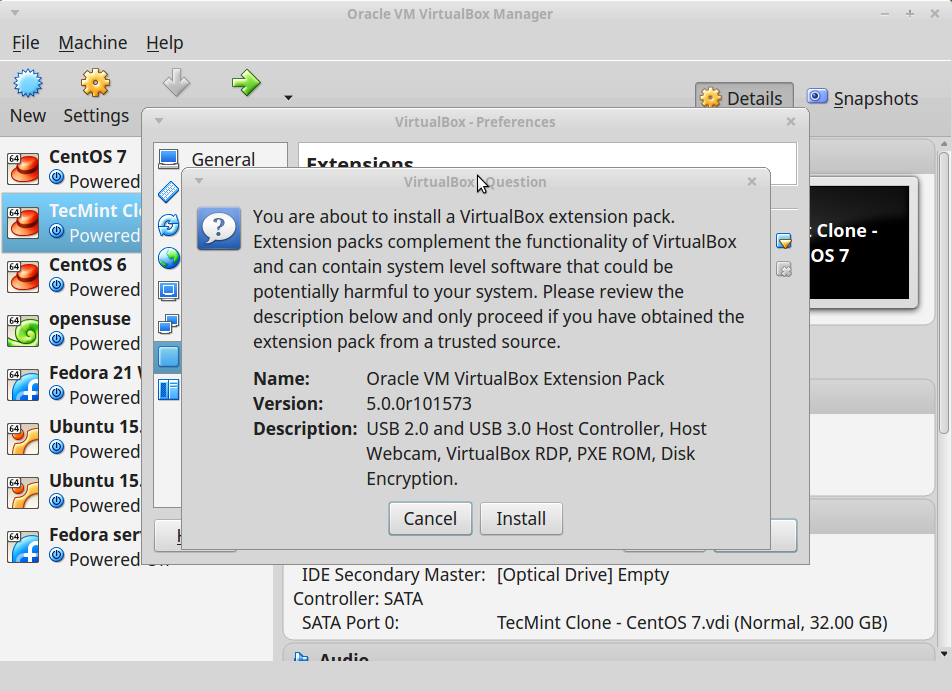The height and width of the screenshot is (691, 952).
Task: Open the Help menu
Action: click(x=165, y=43)
